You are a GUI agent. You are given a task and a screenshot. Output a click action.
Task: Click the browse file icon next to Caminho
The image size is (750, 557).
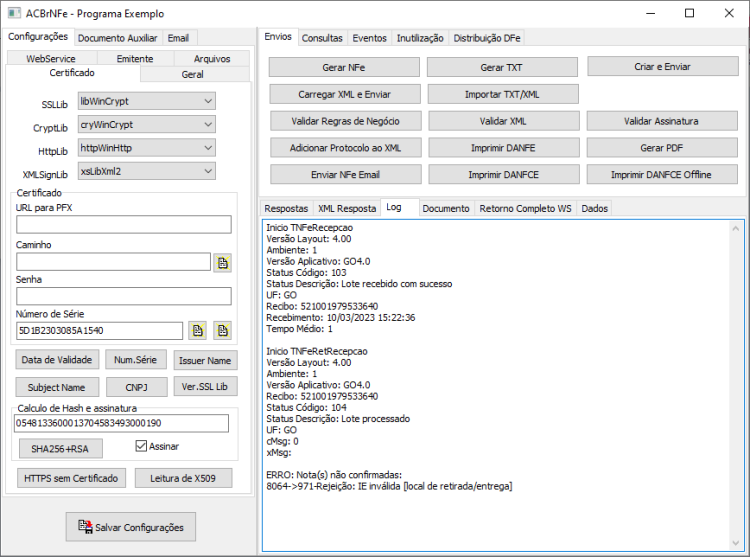222,262
